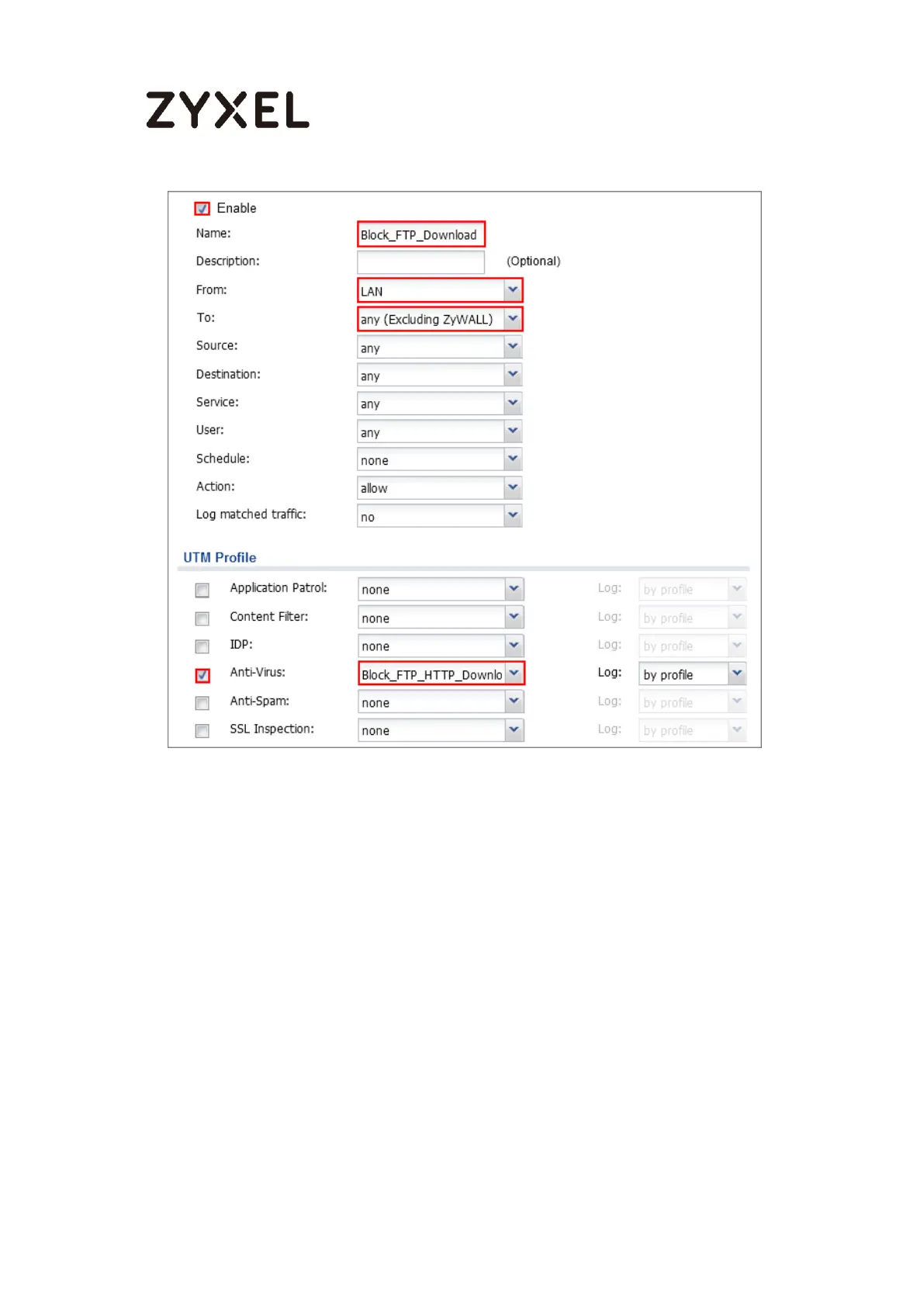Click the Enable label text
Viewport: 924px width, 1306px height.
[x=237, y=208]
